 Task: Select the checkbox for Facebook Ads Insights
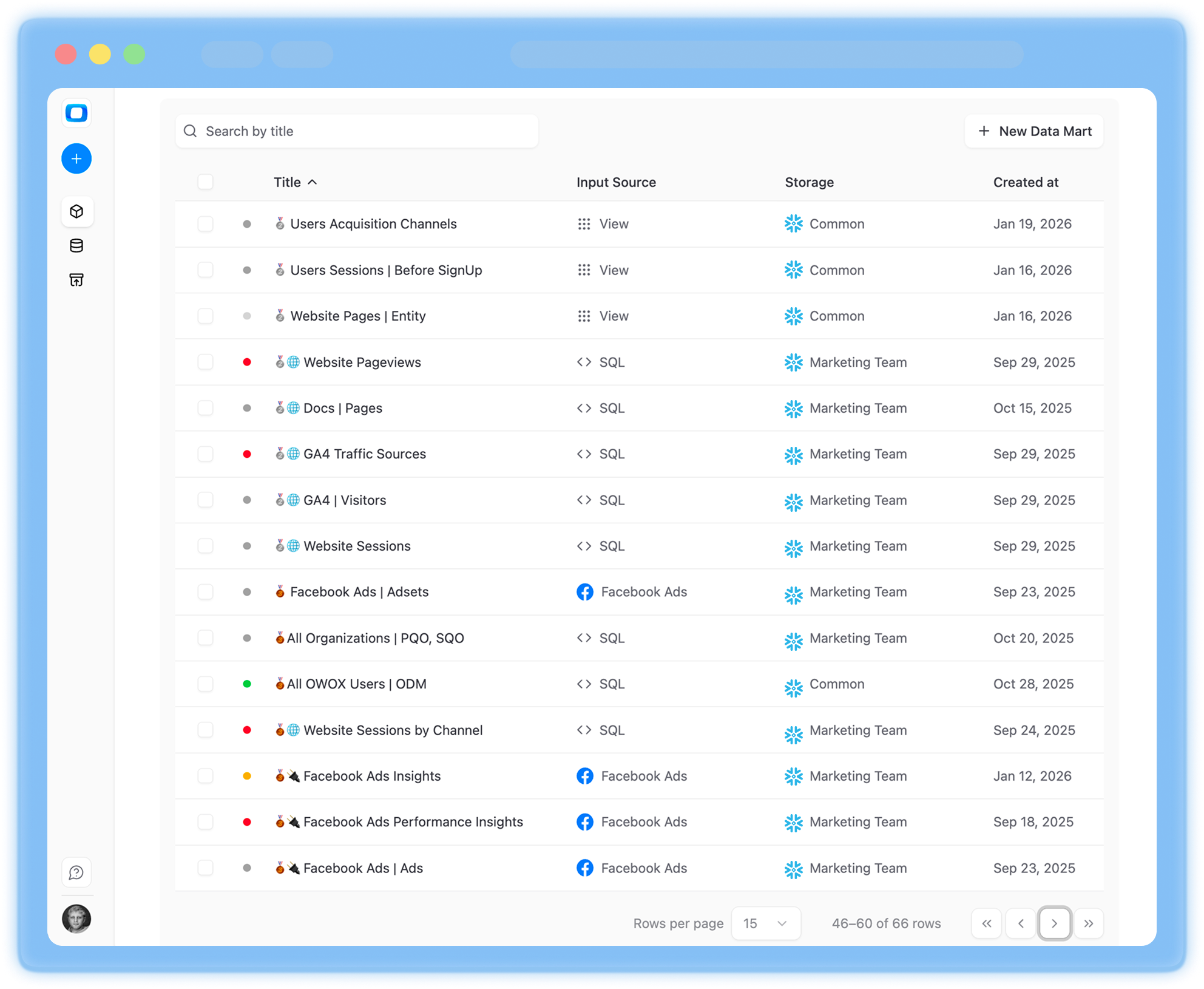[x=205, y=776]
